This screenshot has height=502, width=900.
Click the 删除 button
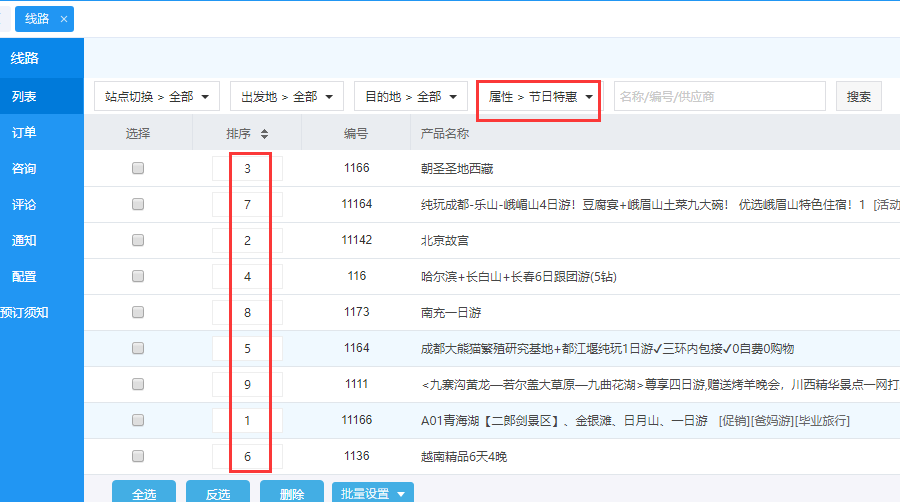pyautogui.click(x=291, y=494)
